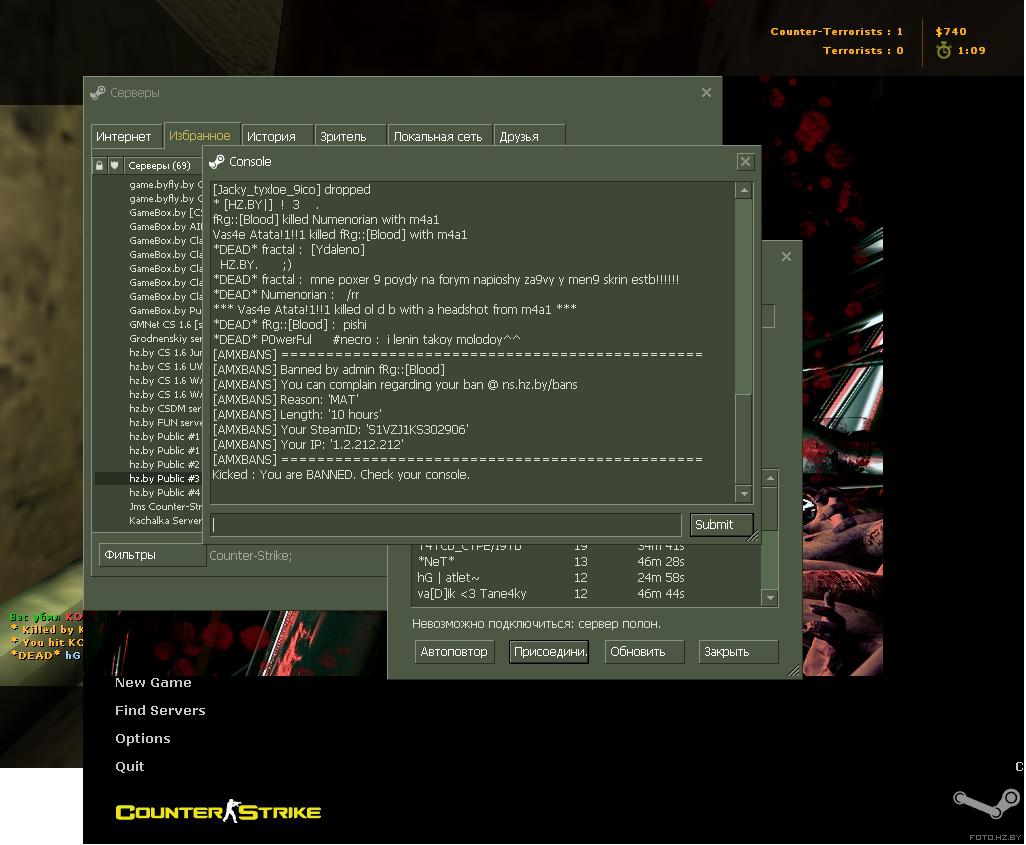Select the hz.by FUN server row
This screenshot has height=845, width=1026.
149,422
